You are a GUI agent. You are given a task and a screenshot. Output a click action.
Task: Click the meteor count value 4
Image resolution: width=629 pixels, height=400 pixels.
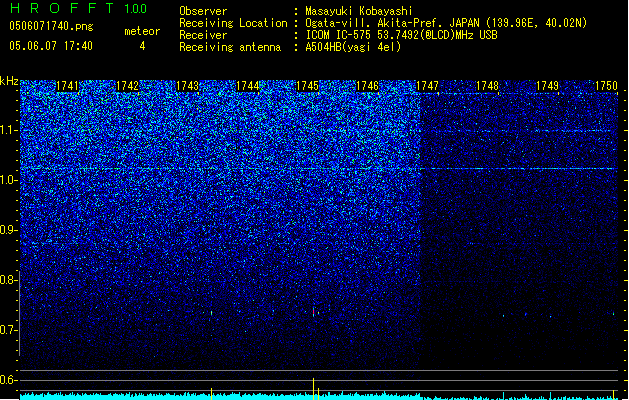142,46
